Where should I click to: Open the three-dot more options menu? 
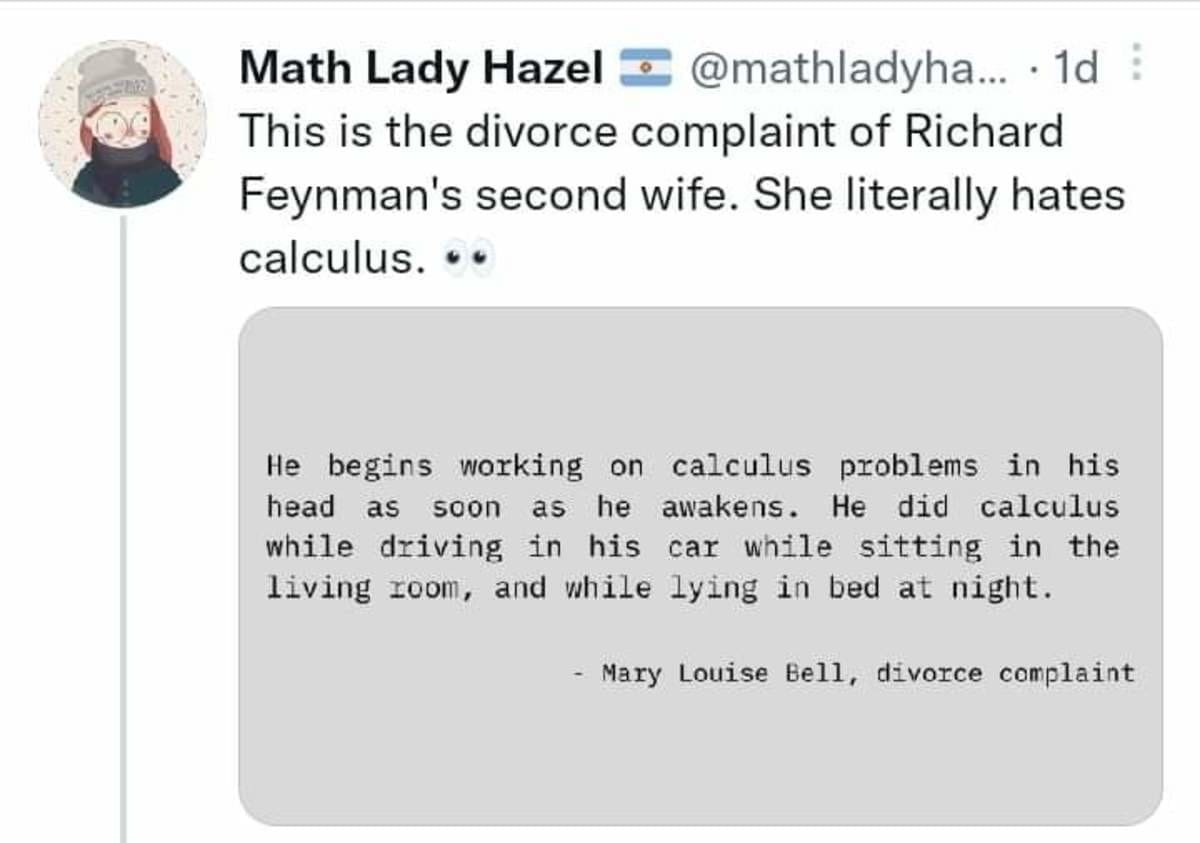1134,66
